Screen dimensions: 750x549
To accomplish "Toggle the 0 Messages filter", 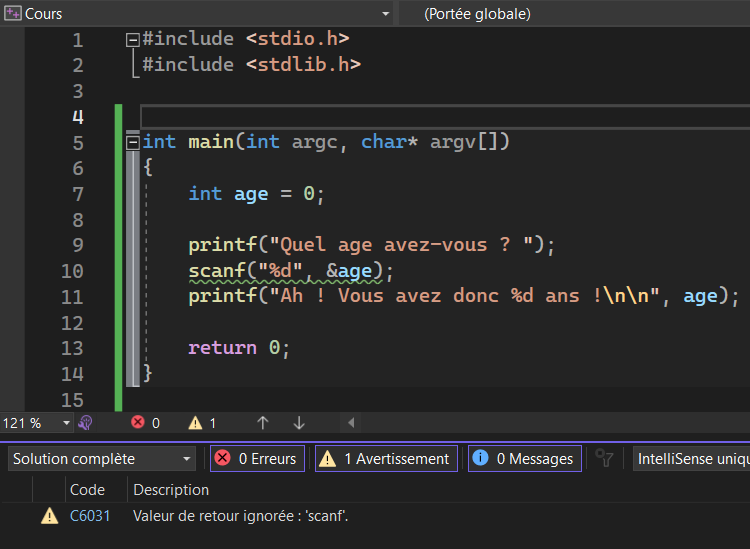I will (x=525, y=459).
